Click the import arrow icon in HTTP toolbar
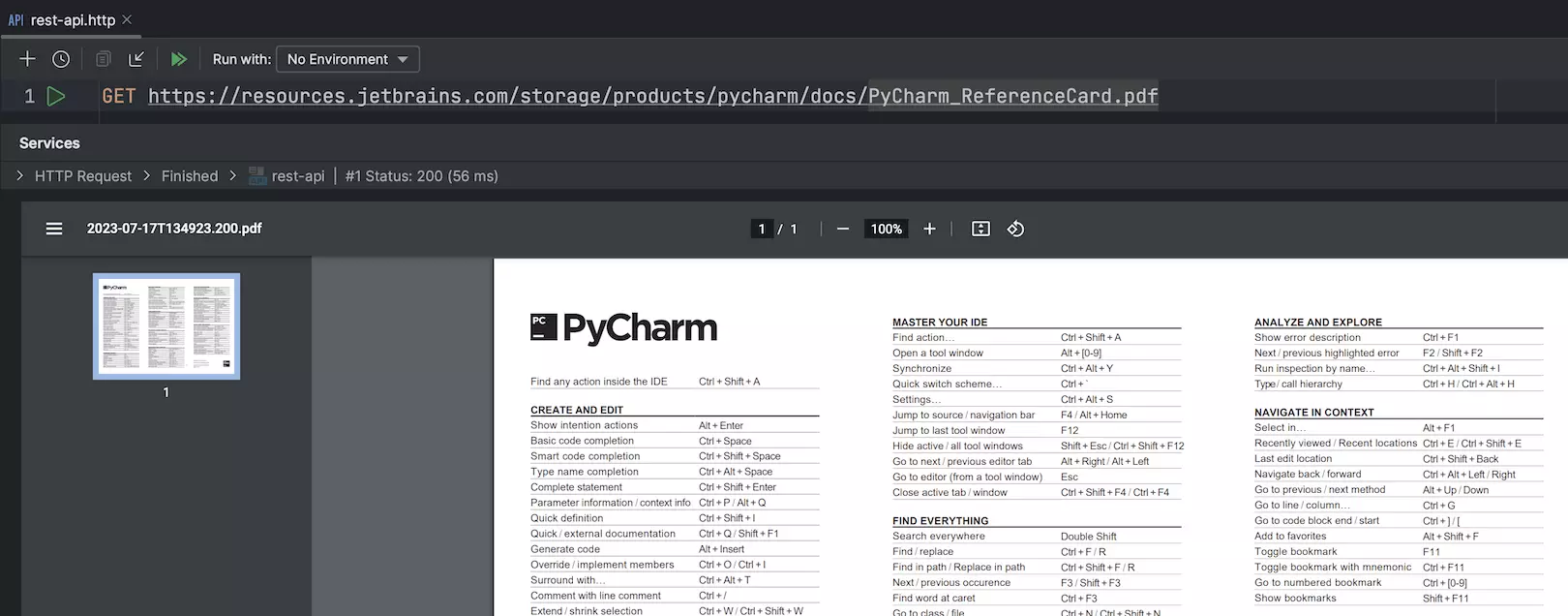The height and width of the screenshot is (616, 1568). (136, 59)
